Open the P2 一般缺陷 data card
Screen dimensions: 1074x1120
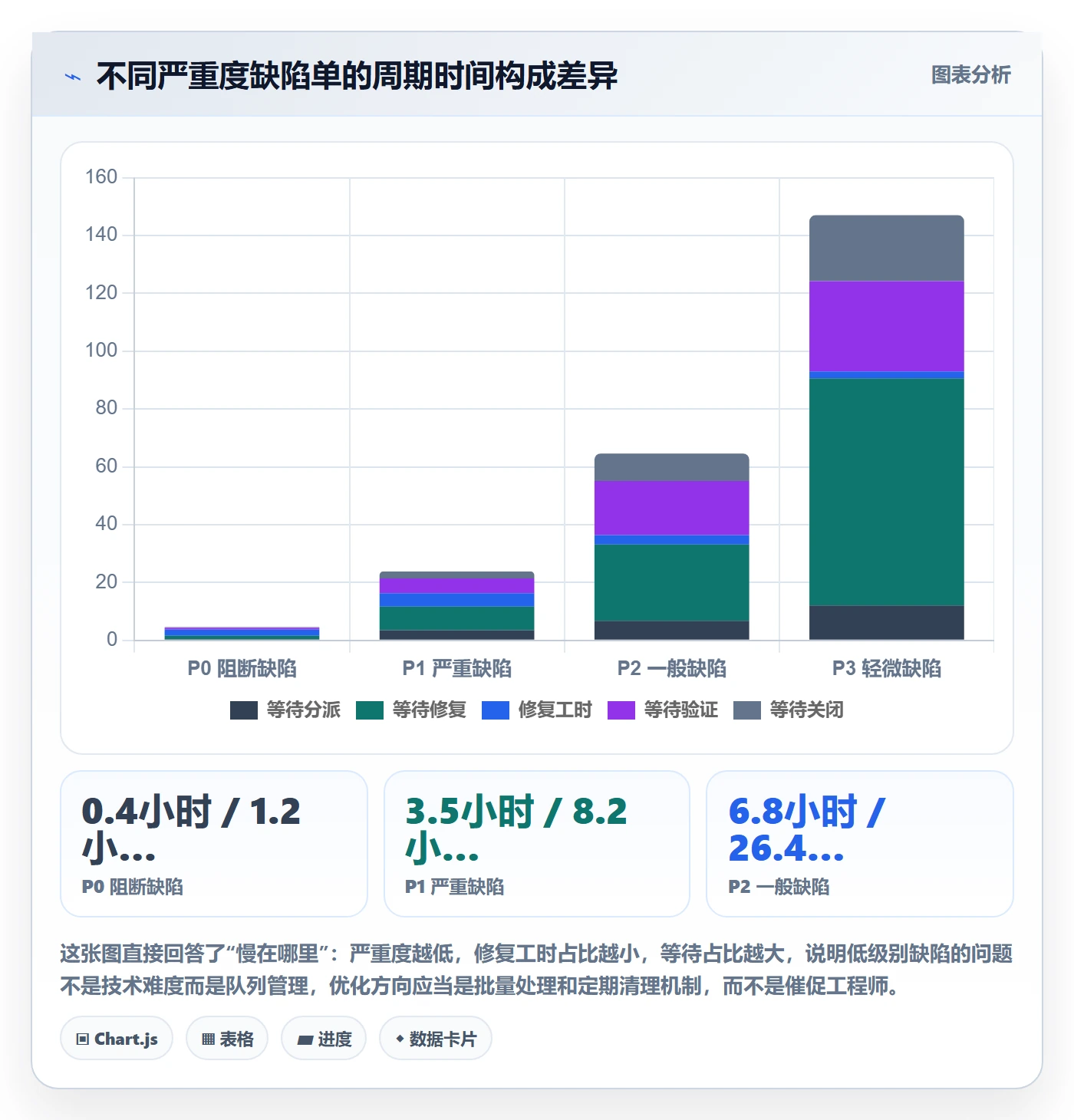[860, 844]
